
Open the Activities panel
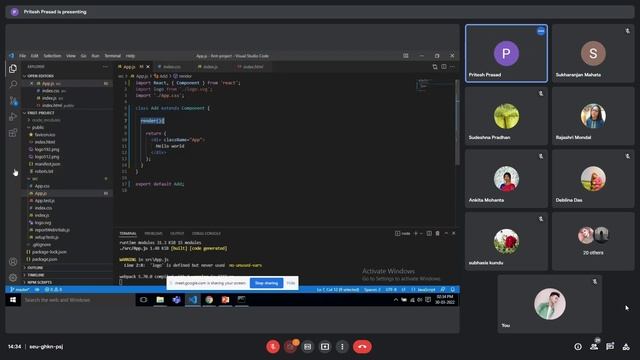point(626,347)
